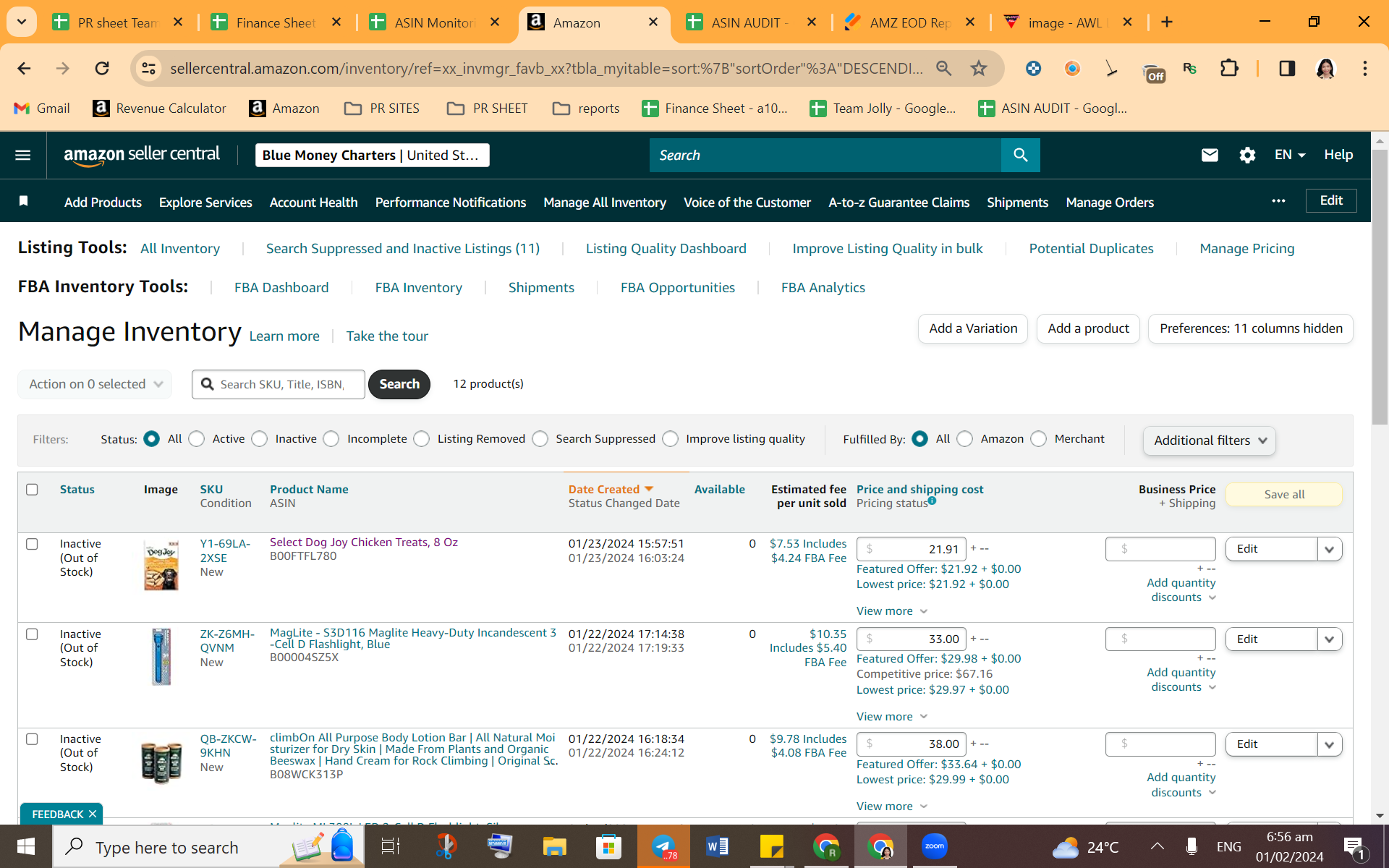
Task: Expand View more for Dog Joy pricing
Action: click(x=892, y=611)
